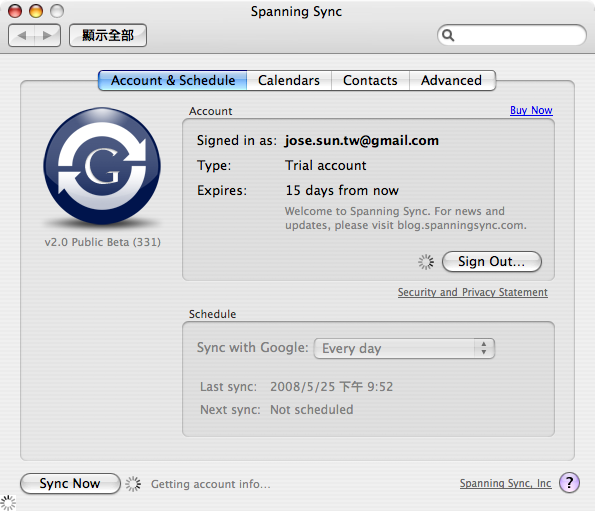Screen dimensions: 595x511
Task: Click the 'Not scheduled' next sync value
Action: 312,410
